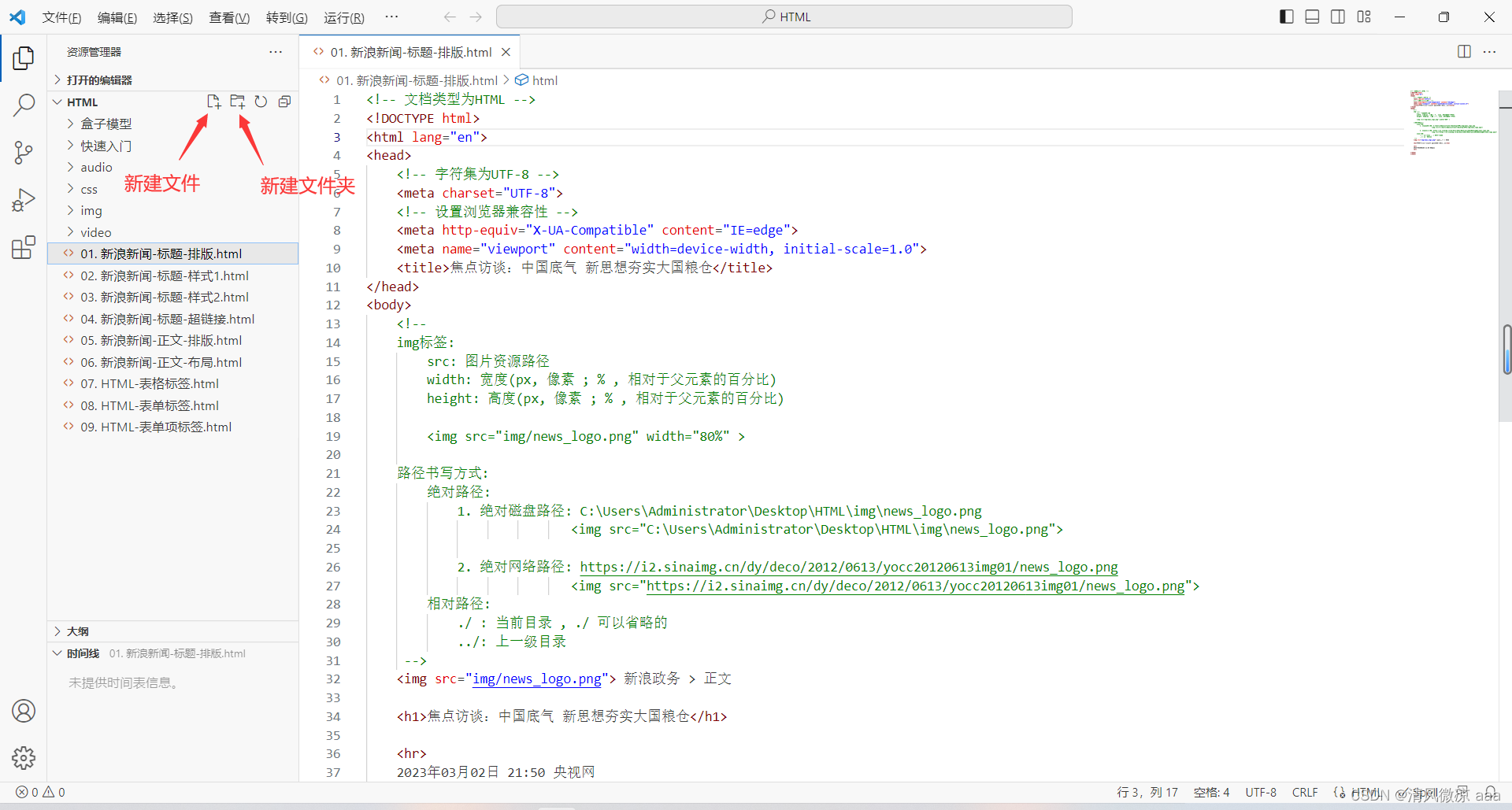
Task: Open editor more actions ellipsis
Action: [1489, 52]
